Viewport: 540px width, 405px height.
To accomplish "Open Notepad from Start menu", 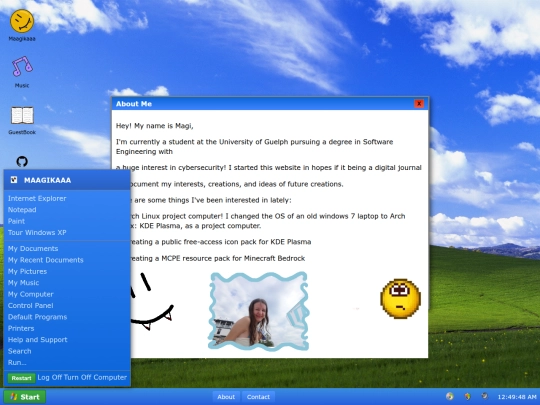I will [x=22, y=210].
